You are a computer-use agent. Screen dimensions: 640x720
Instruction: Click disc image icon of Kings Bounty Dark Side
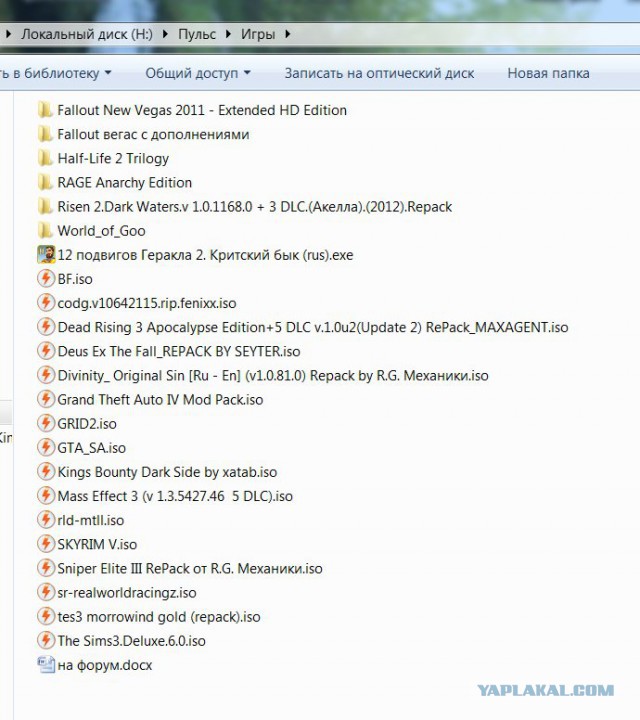tap(46, 472)
